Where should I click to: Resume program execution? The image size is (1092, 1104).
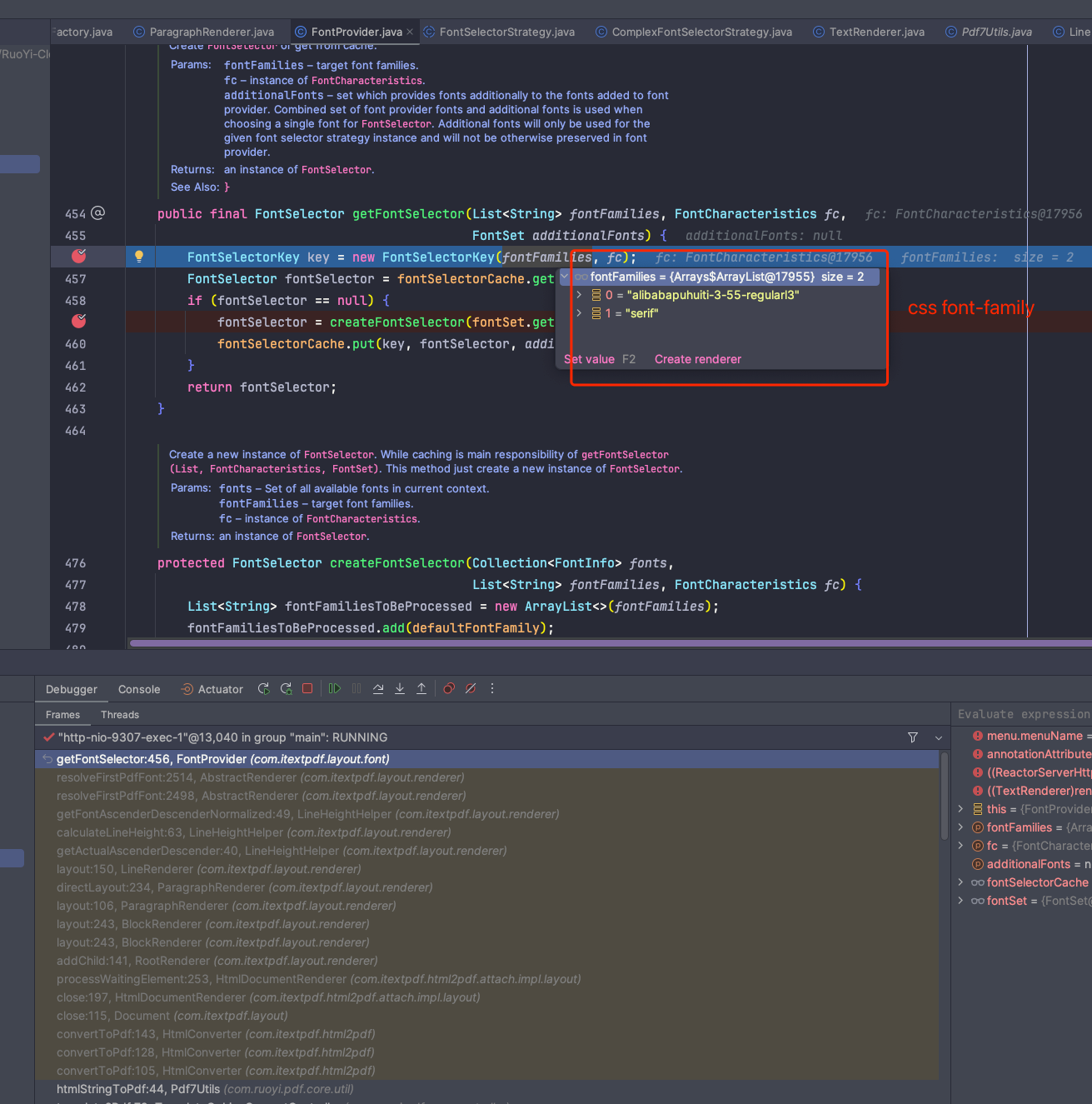(335, 689)
